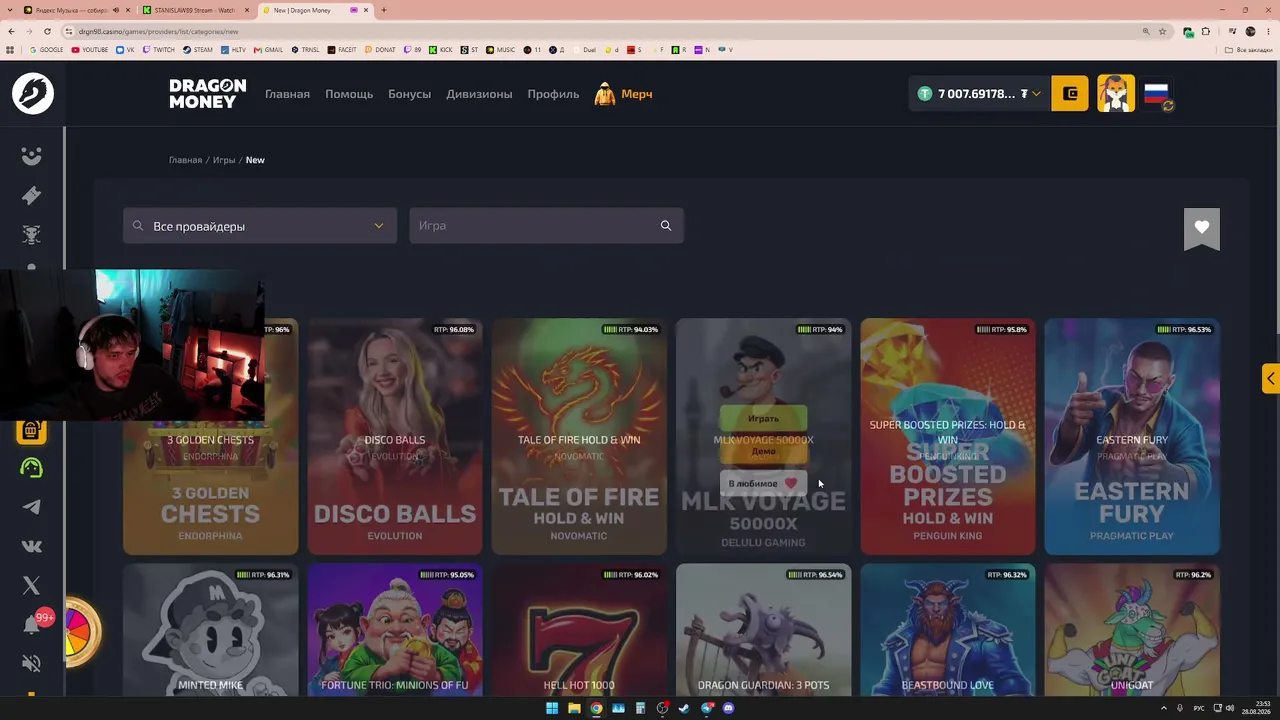Open notifications bell with 99+ badge
1280x720 pixels.
pyautogui.click(x=32, y=625)
